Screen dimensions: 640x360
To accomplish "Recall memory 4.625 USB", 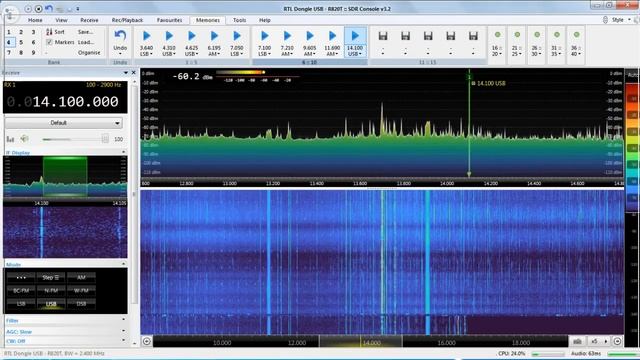I will tap(191, 42).
